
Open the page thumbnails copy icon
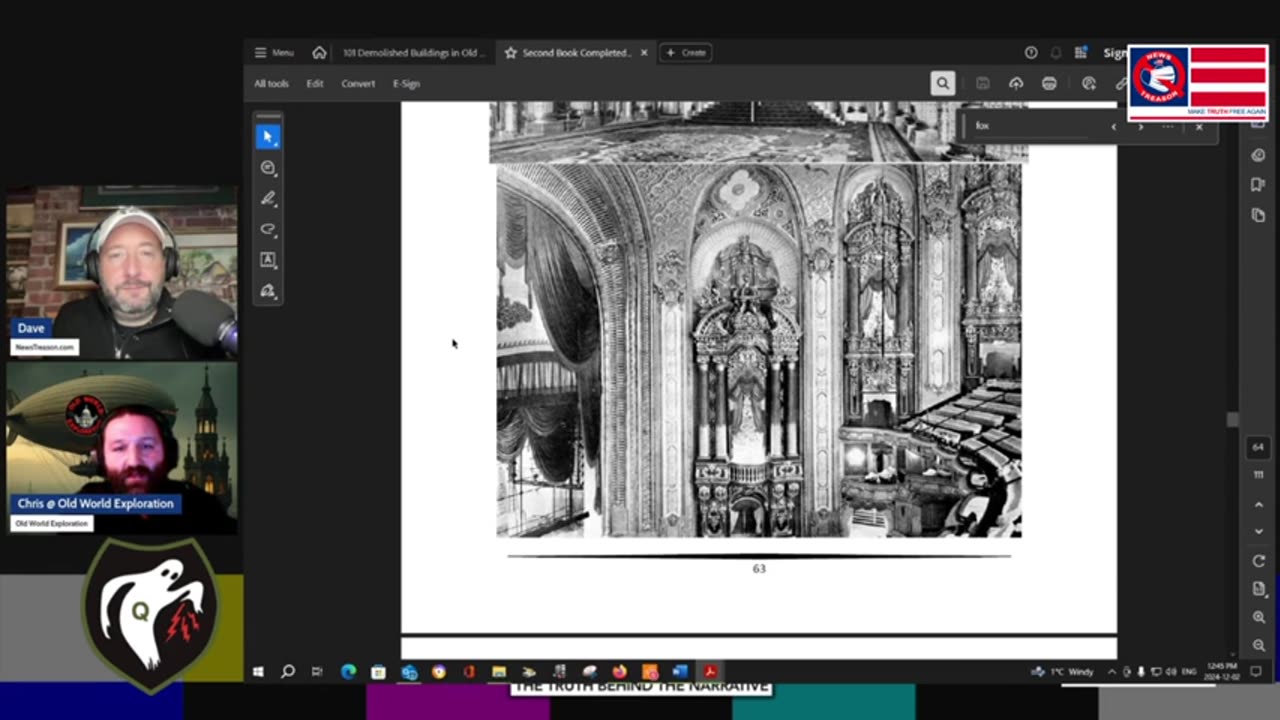[1258, 215]
